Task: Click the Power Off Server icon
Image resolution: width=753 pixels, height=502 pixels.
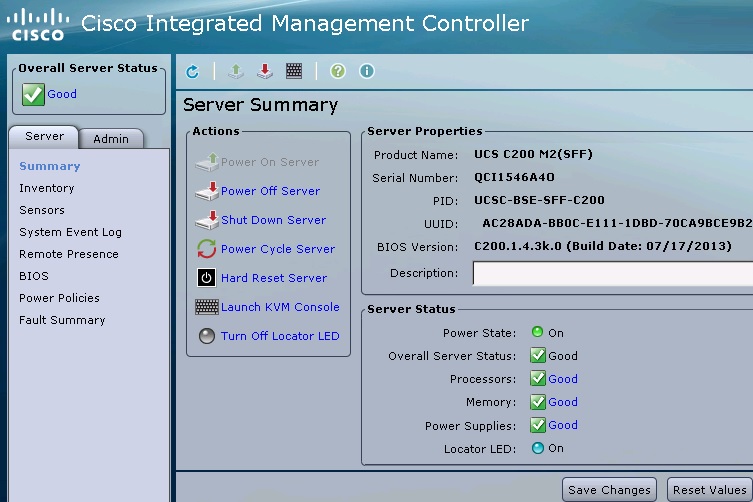Action: click(207, 191)
